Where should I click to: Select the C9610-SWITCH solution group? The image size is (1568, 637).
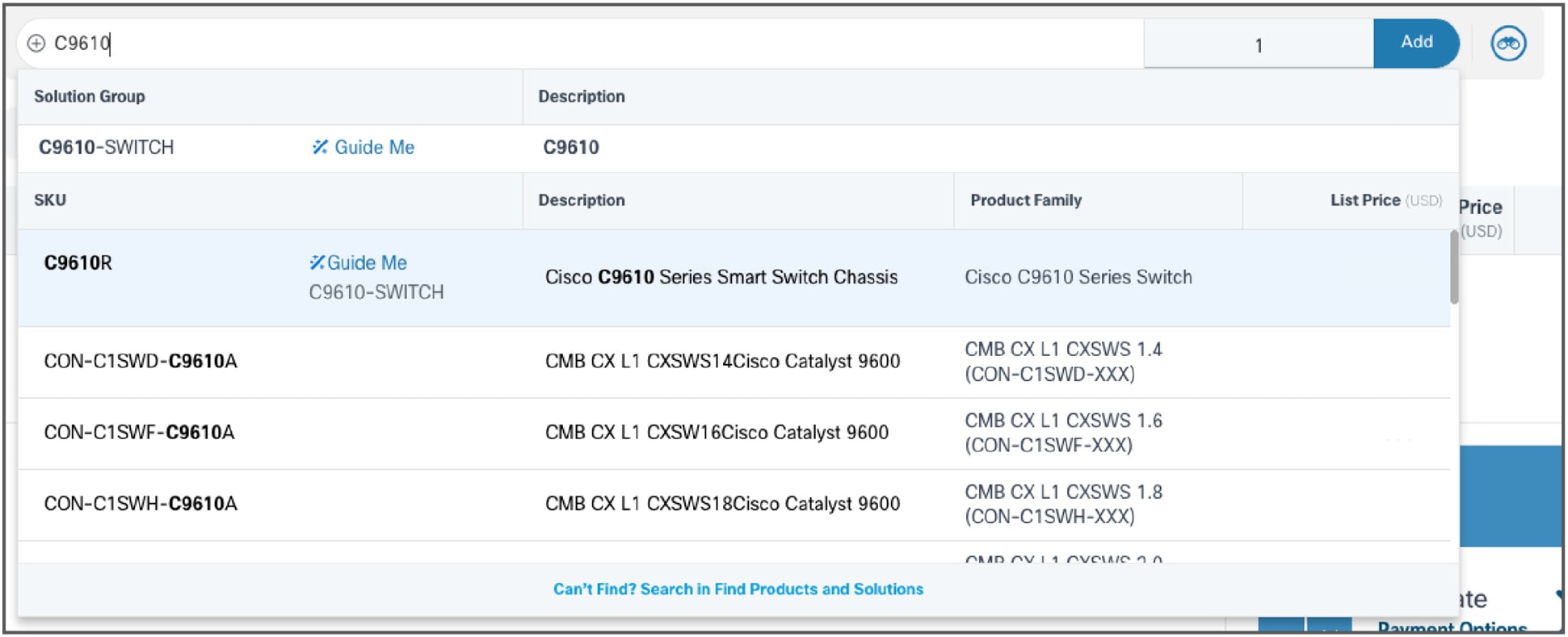(x=106, y=147)
